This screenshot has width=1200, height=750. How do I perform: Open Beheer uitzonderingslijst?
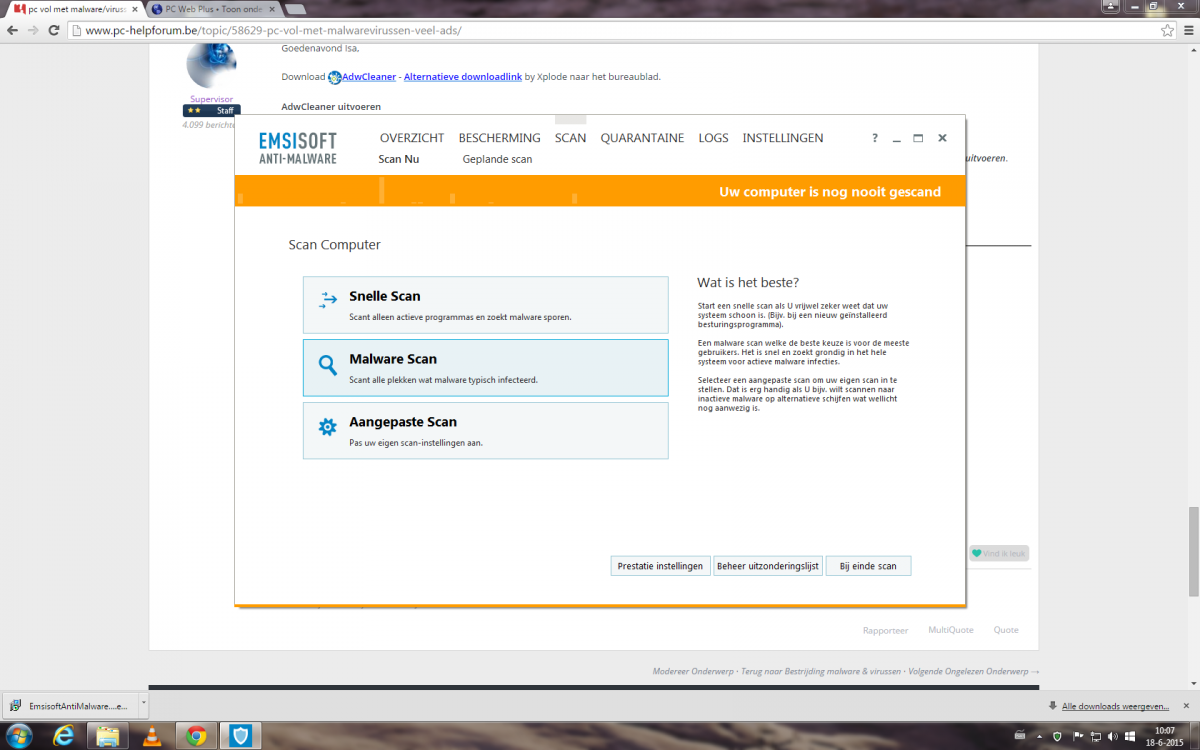click(768, 566)
